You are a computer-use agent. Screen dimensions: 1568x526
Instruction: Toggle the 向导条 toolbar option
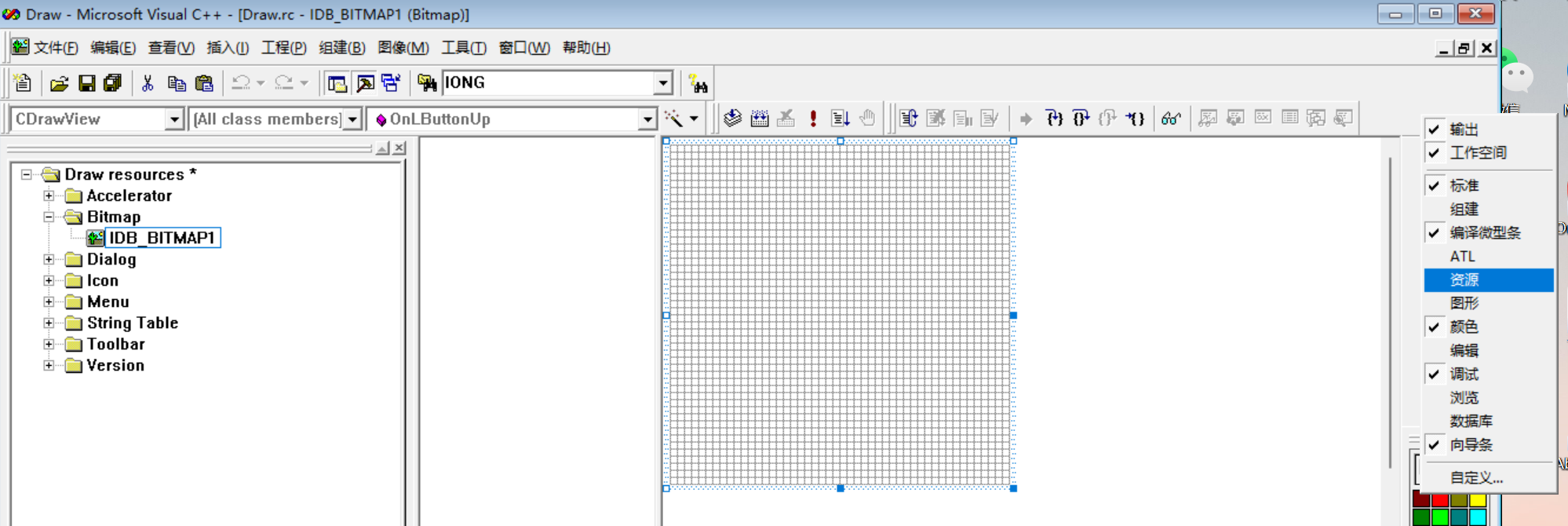point(1489,445)
